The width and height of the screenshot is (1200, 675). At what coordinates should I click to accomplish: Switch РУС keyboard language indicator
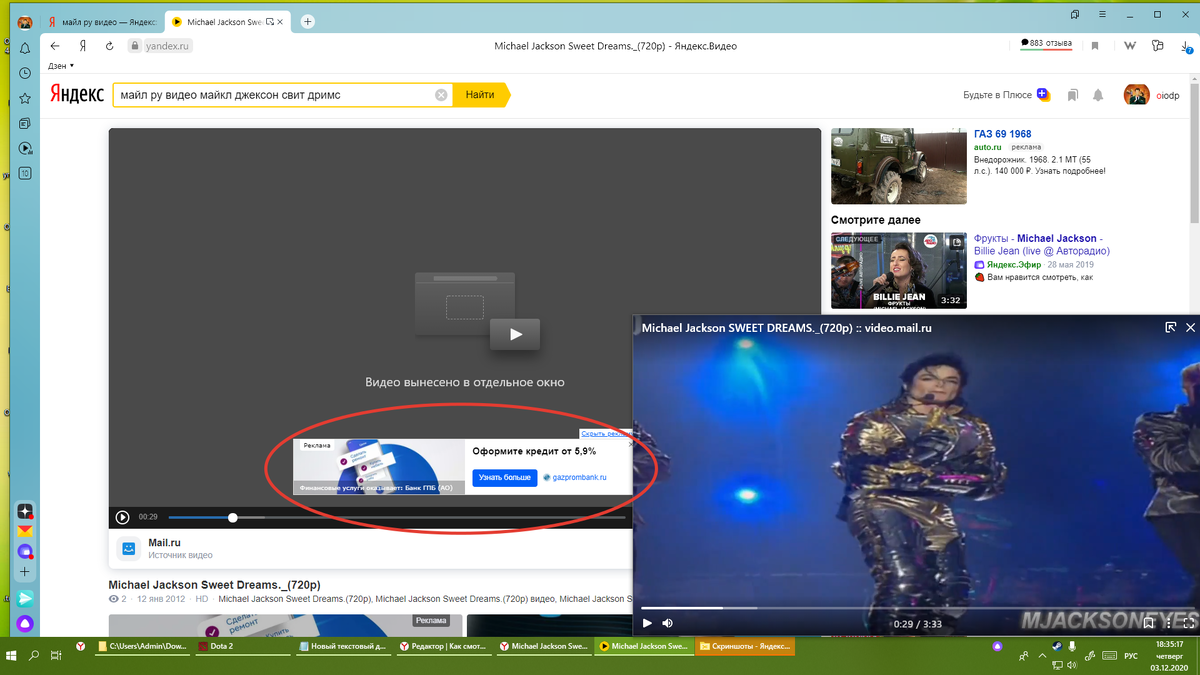[x=1131, y=656]
